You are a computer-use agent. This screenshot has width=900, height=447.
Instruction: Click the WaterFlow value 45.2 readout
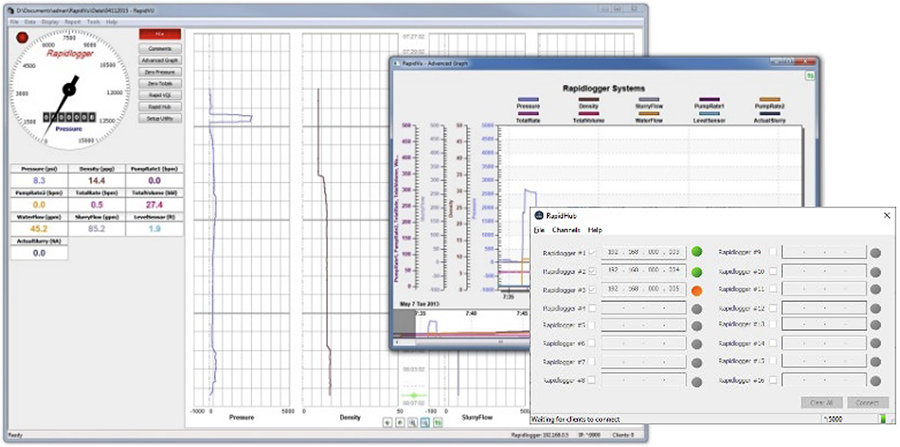pos(39,228)
